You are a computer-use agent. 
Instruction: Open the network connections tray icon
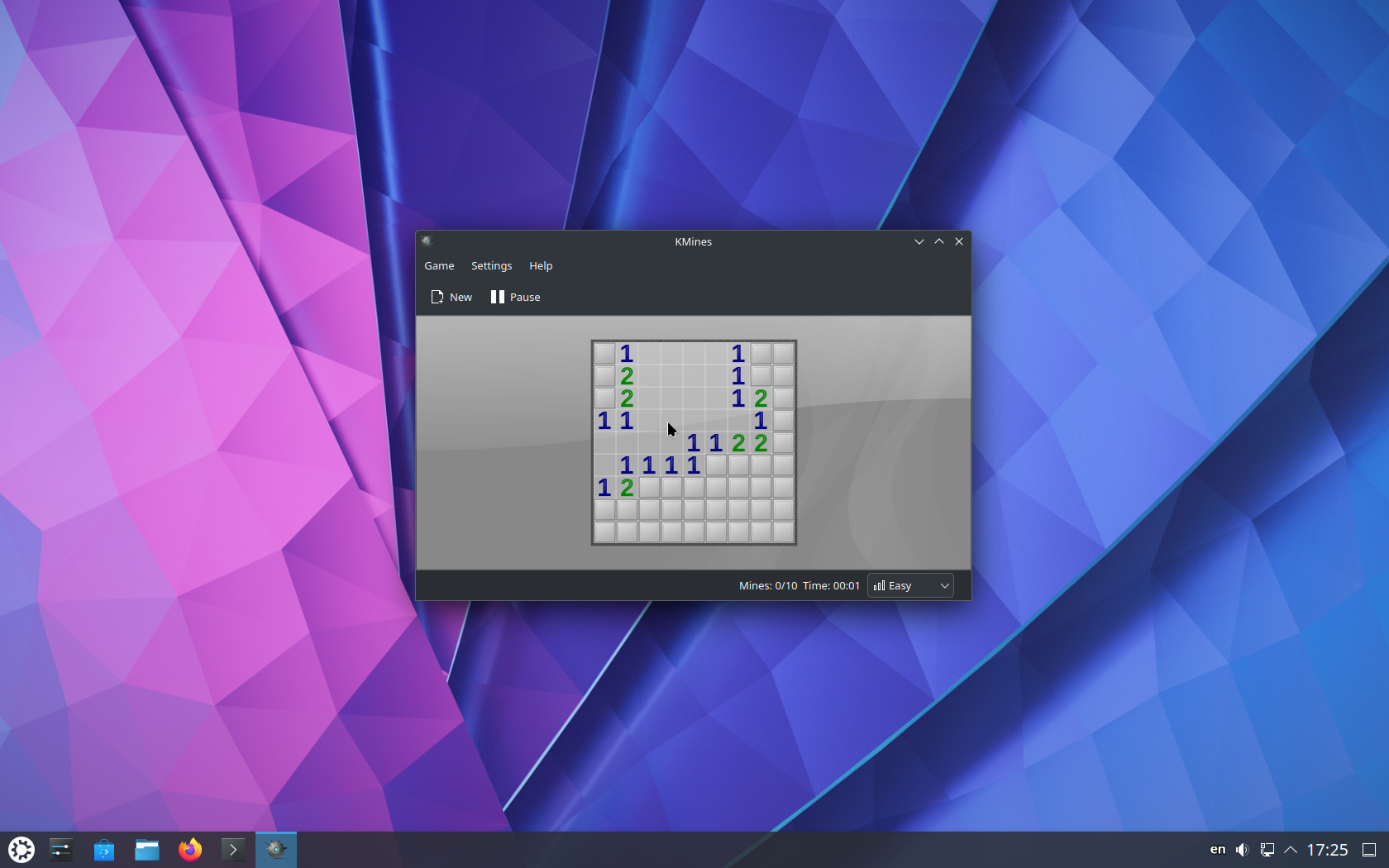(x=1267, y=850)
